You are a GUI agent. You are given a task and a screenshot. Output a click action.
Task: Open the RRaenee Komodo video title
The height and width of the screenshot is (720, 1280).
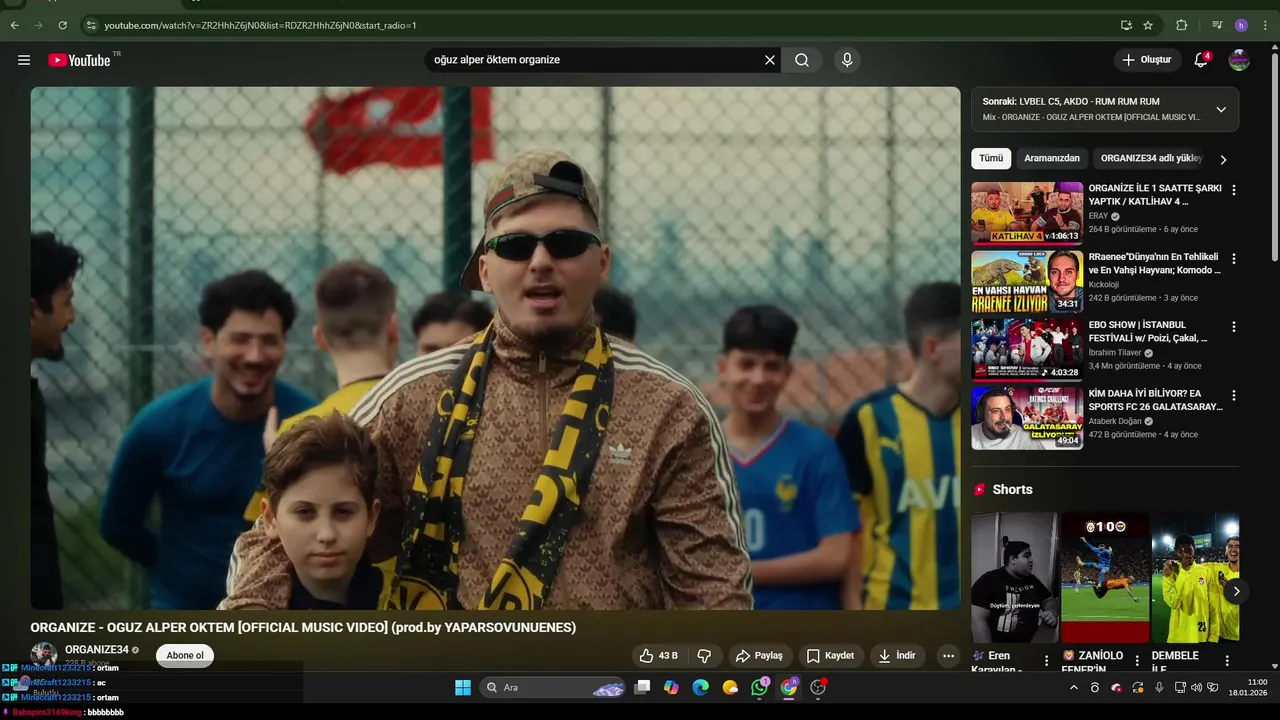1155,264
